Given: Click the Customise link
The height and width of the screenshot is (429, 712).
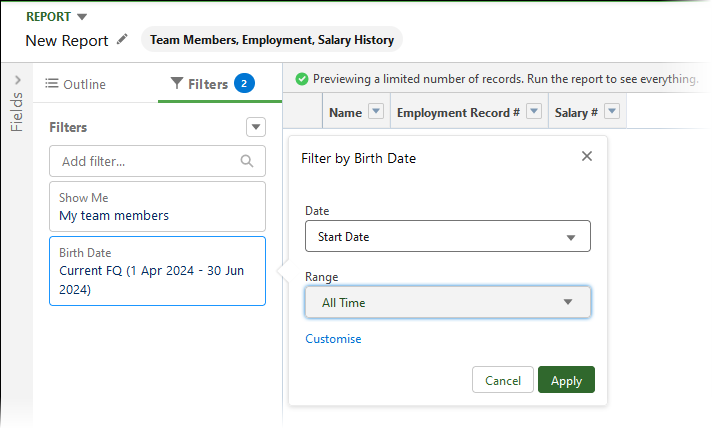Looking at the screenshot, I should pos(333,339).
